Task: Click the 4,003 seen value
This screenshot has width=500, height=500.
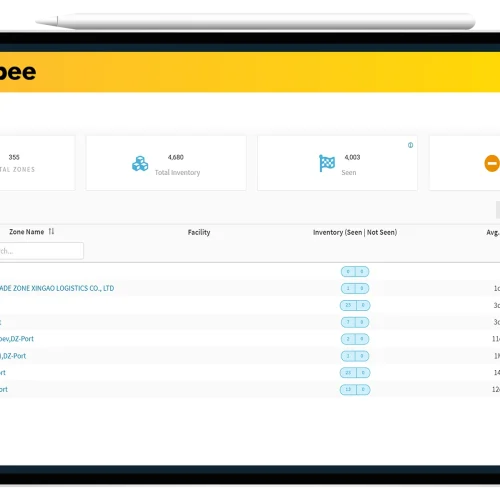Action: tap(352, 157)
